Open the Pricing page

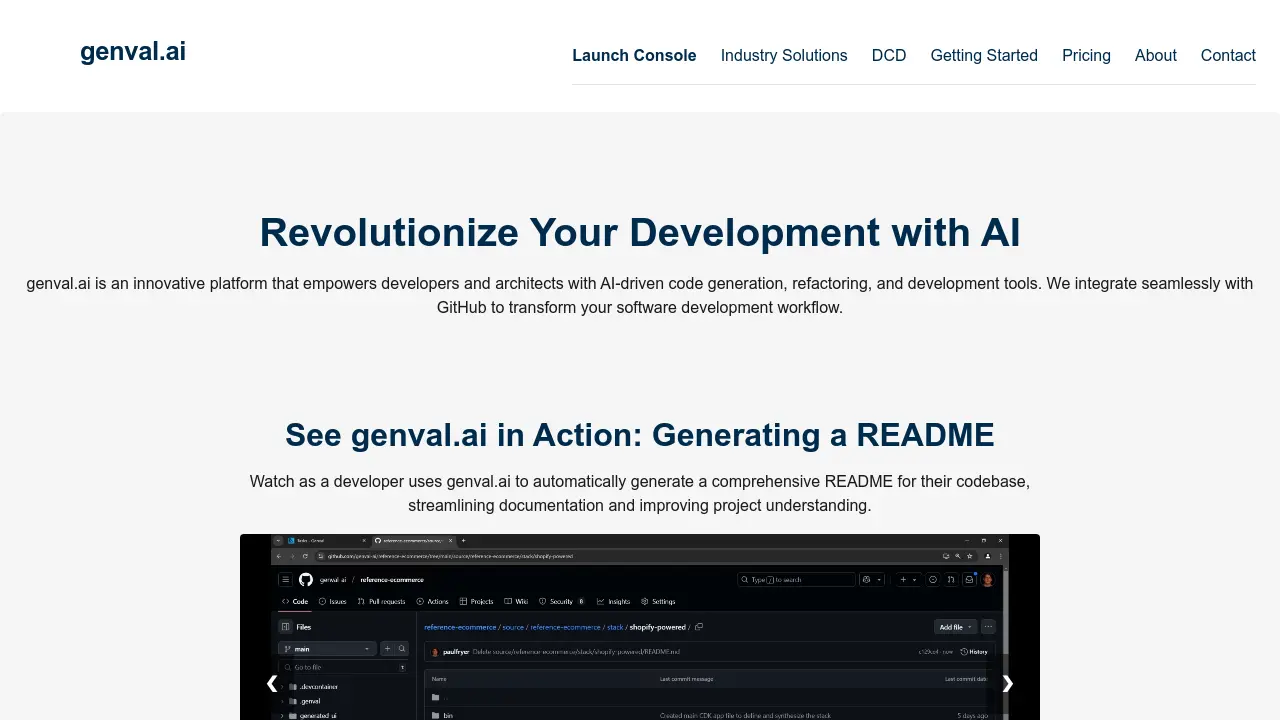pos(1086,56)
